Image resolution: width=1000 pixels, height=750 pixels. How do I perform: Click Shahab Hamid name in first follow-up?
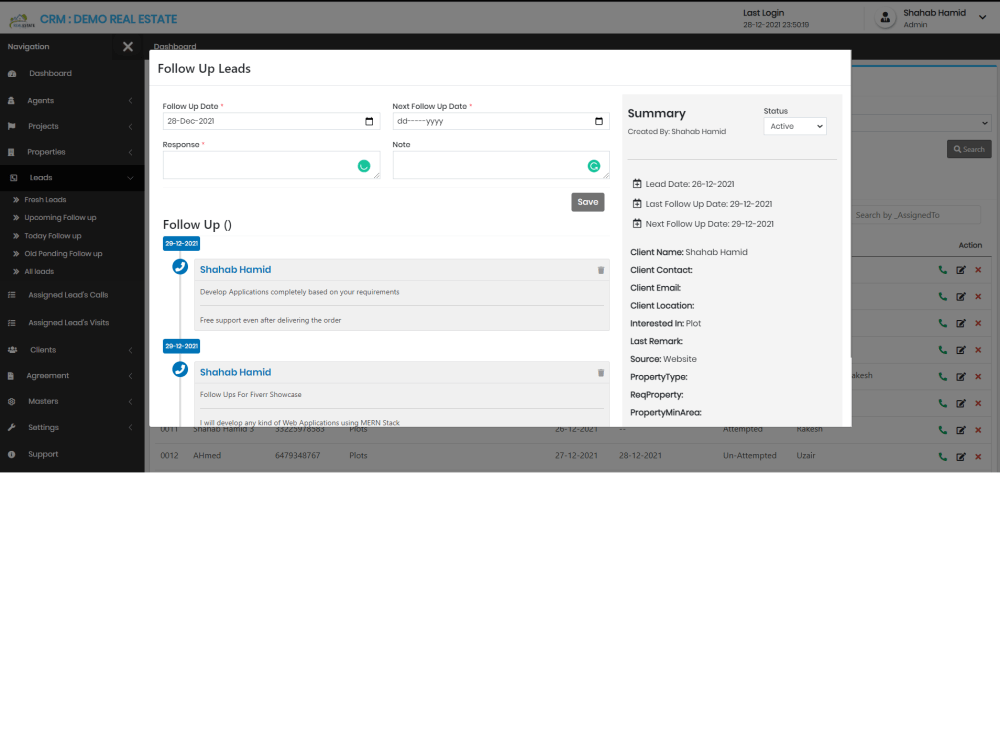235,270
